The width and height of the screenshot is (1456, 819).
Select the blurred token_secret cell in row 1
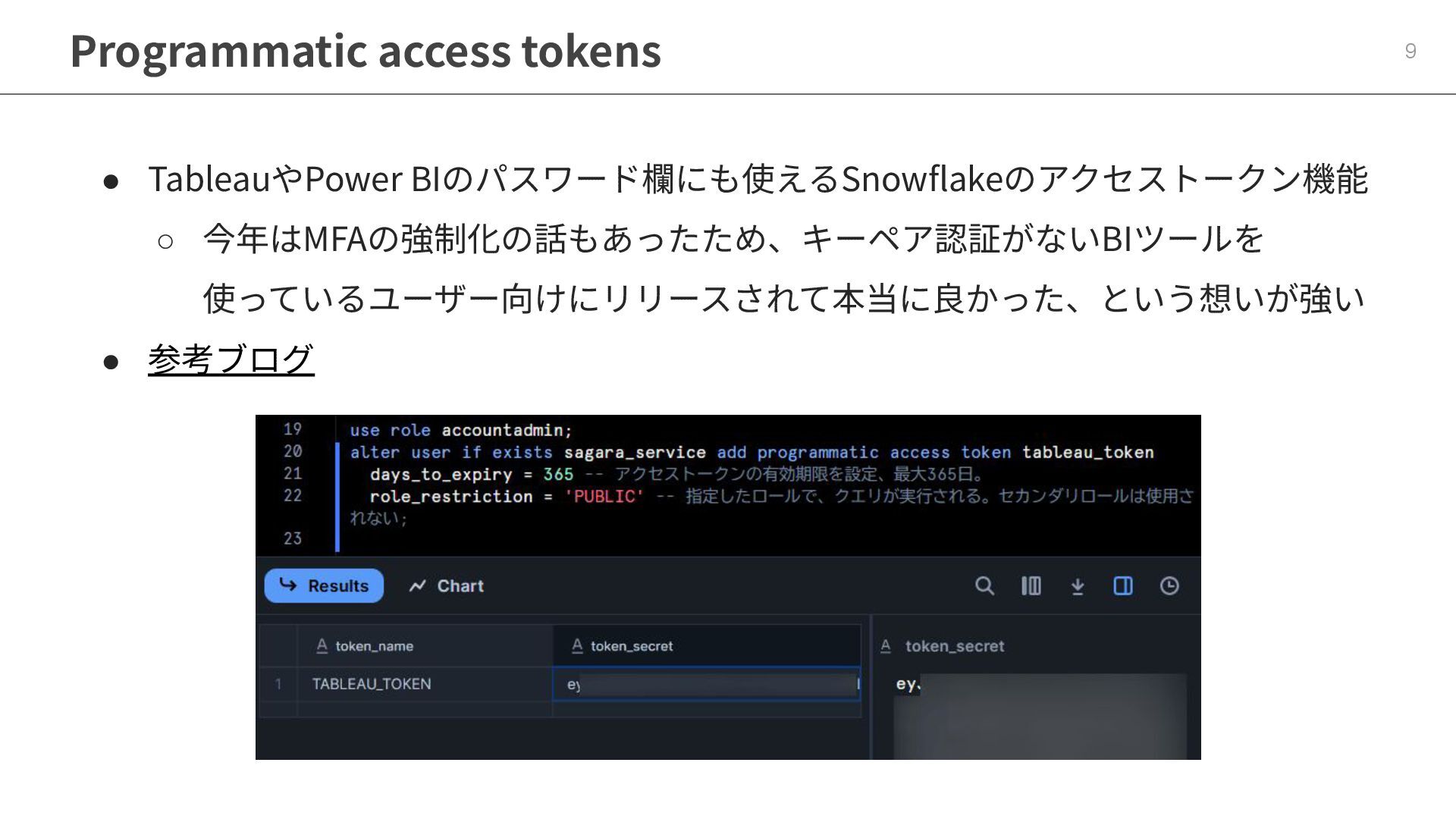705,684
